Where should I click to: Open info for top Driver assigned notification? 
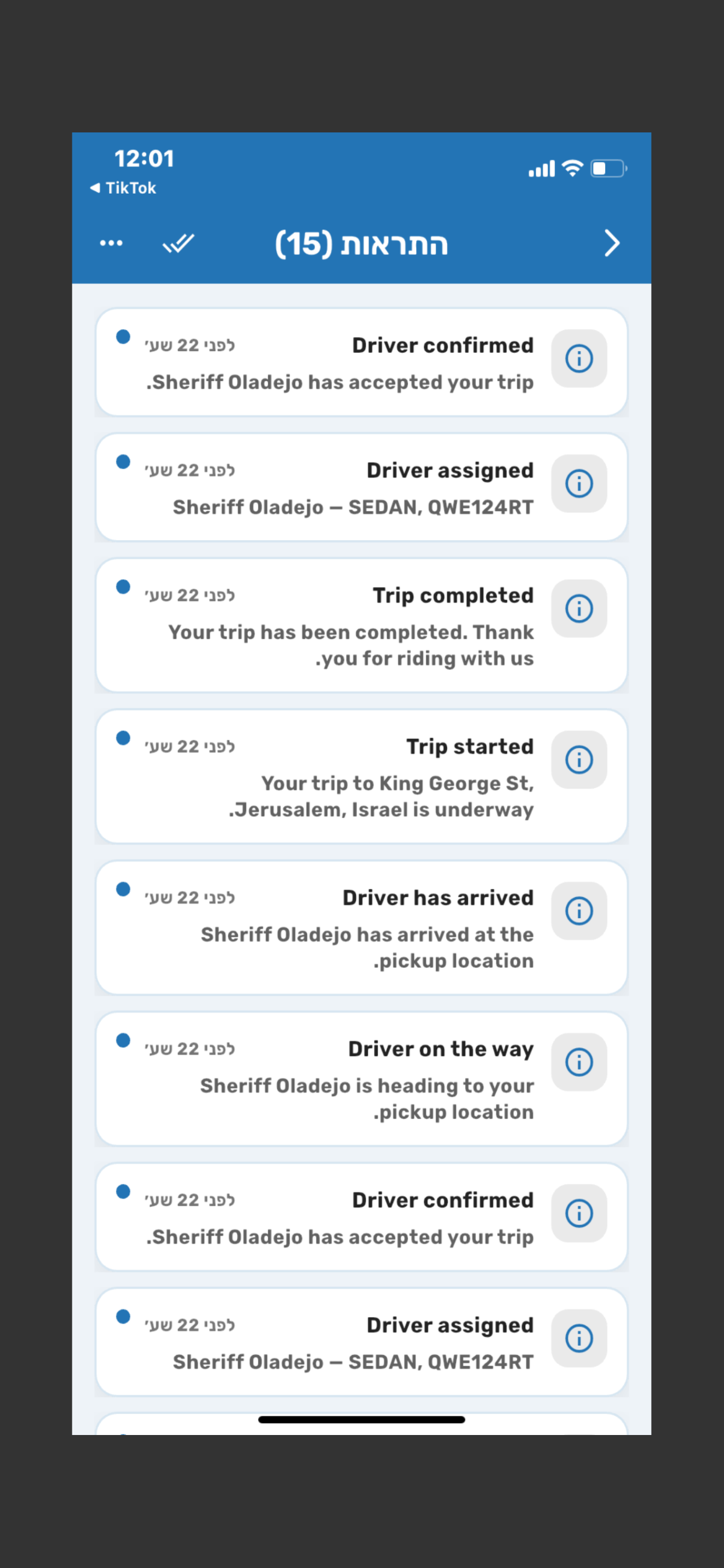[x=579, y=484]
